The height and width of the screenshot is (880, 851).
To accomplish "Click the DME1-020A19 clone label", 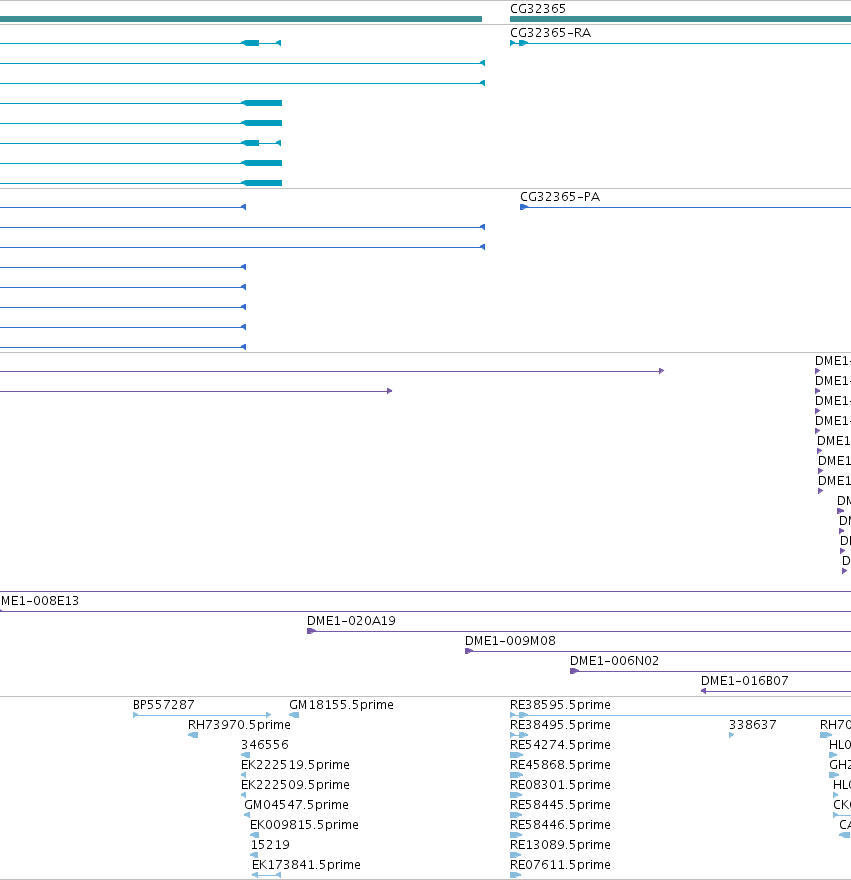I will click(351, 621).
